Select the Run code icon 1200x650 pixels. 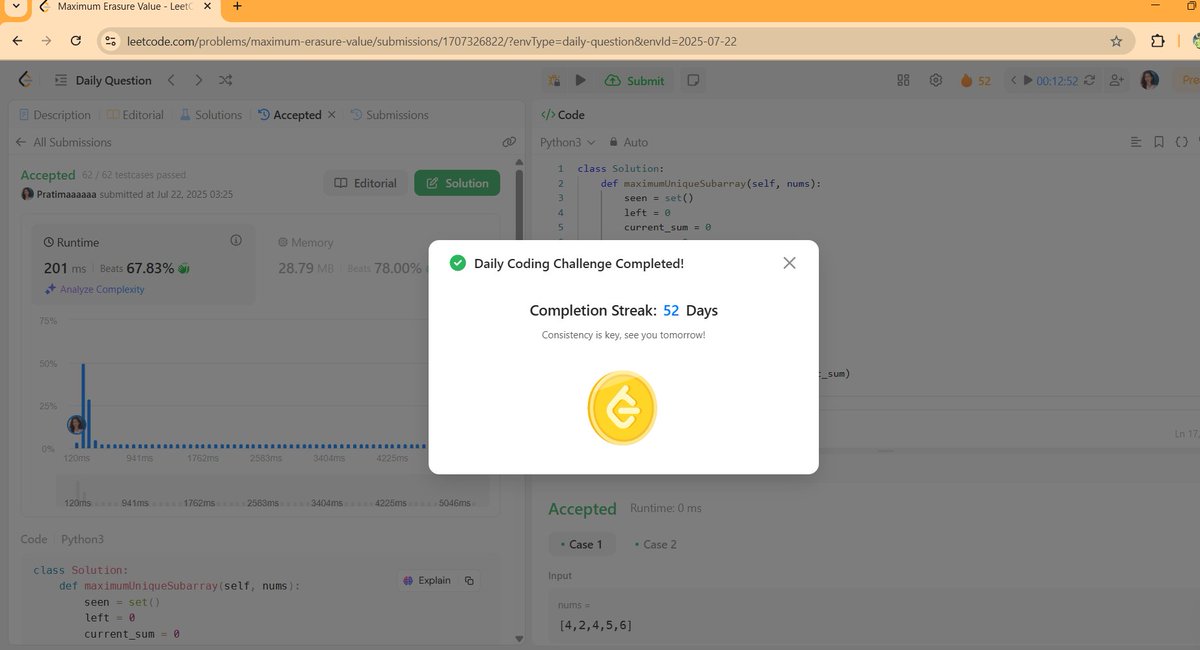(581, 80)
